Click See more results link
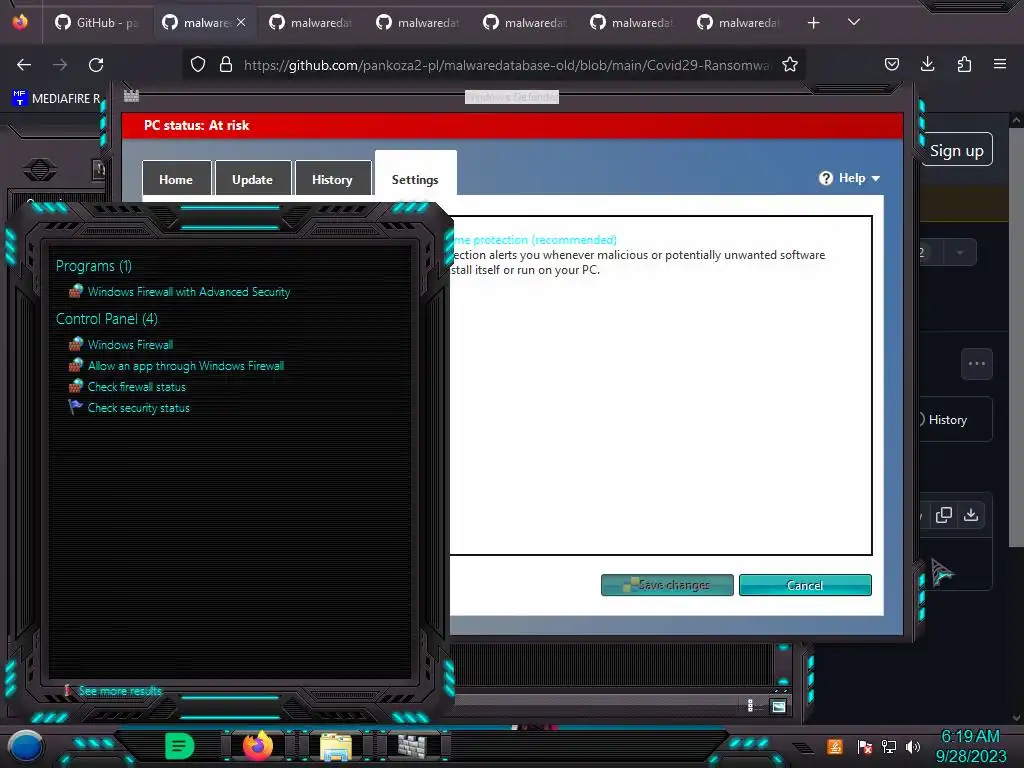This screenshot has width=1024, height=768. (x=120, y=691)
